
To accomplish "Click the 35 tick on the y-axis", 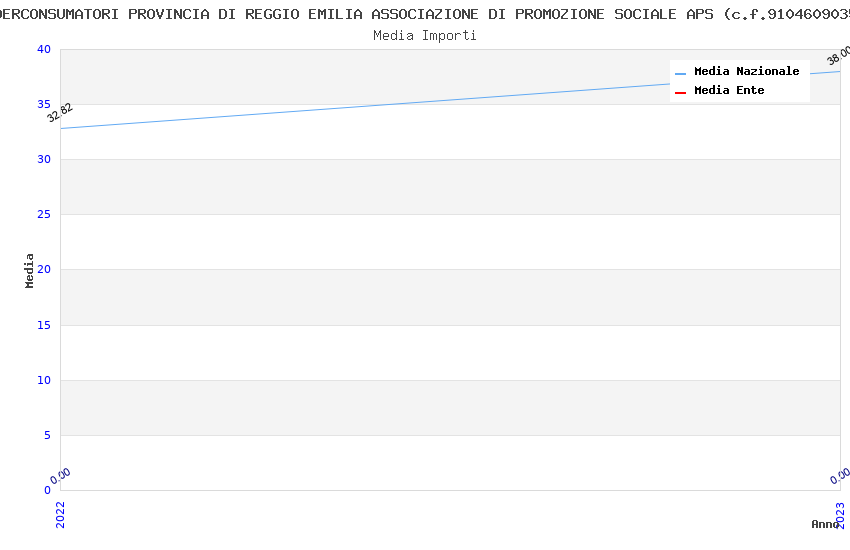I will (43, 105).
